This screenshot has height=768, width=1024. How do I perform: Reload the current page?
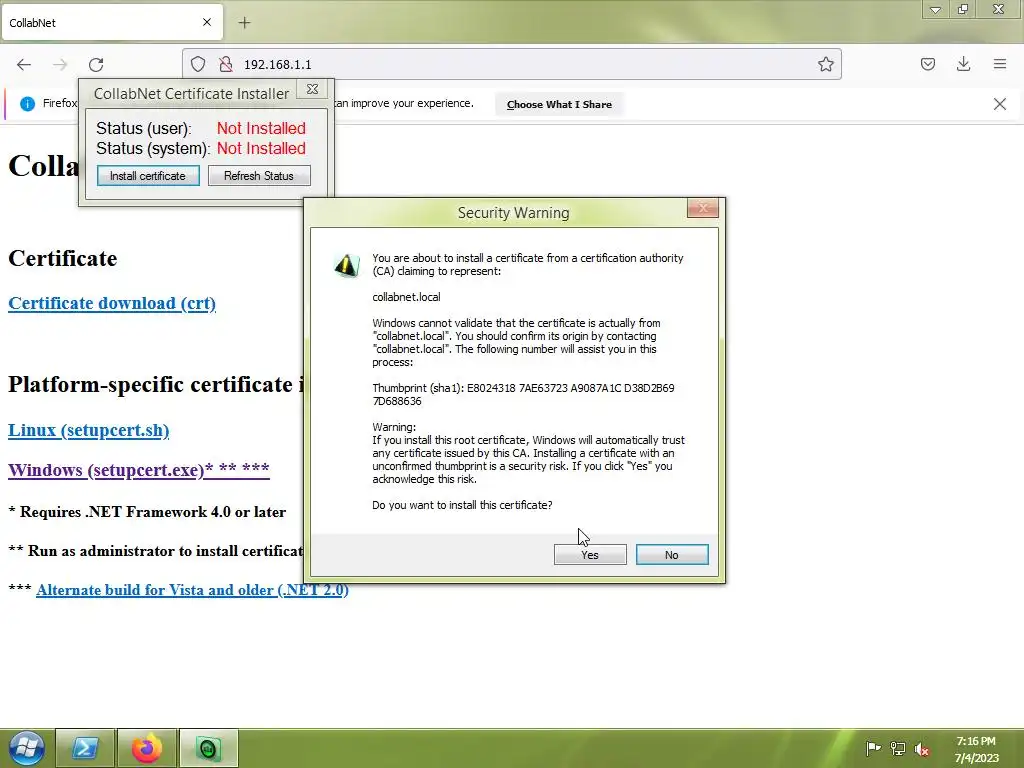pos(96,64)
